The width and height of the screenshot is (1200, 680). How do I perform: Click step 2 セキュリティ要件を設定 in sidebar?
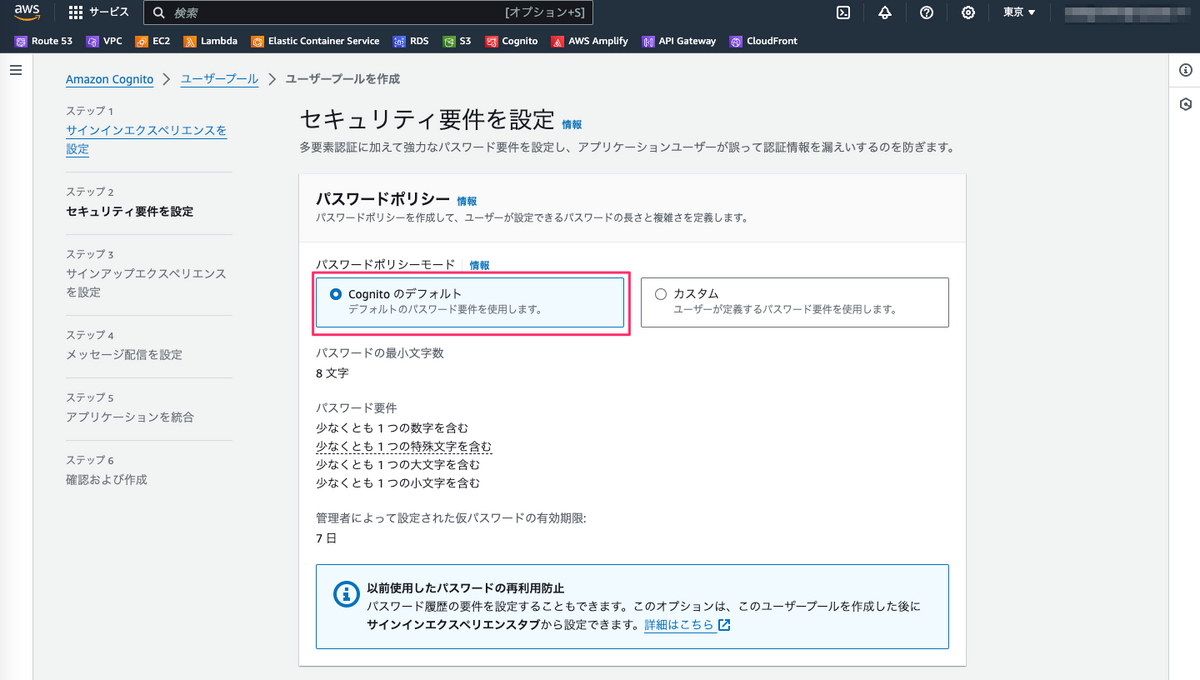pyautogui.click(x=130, y=211)
